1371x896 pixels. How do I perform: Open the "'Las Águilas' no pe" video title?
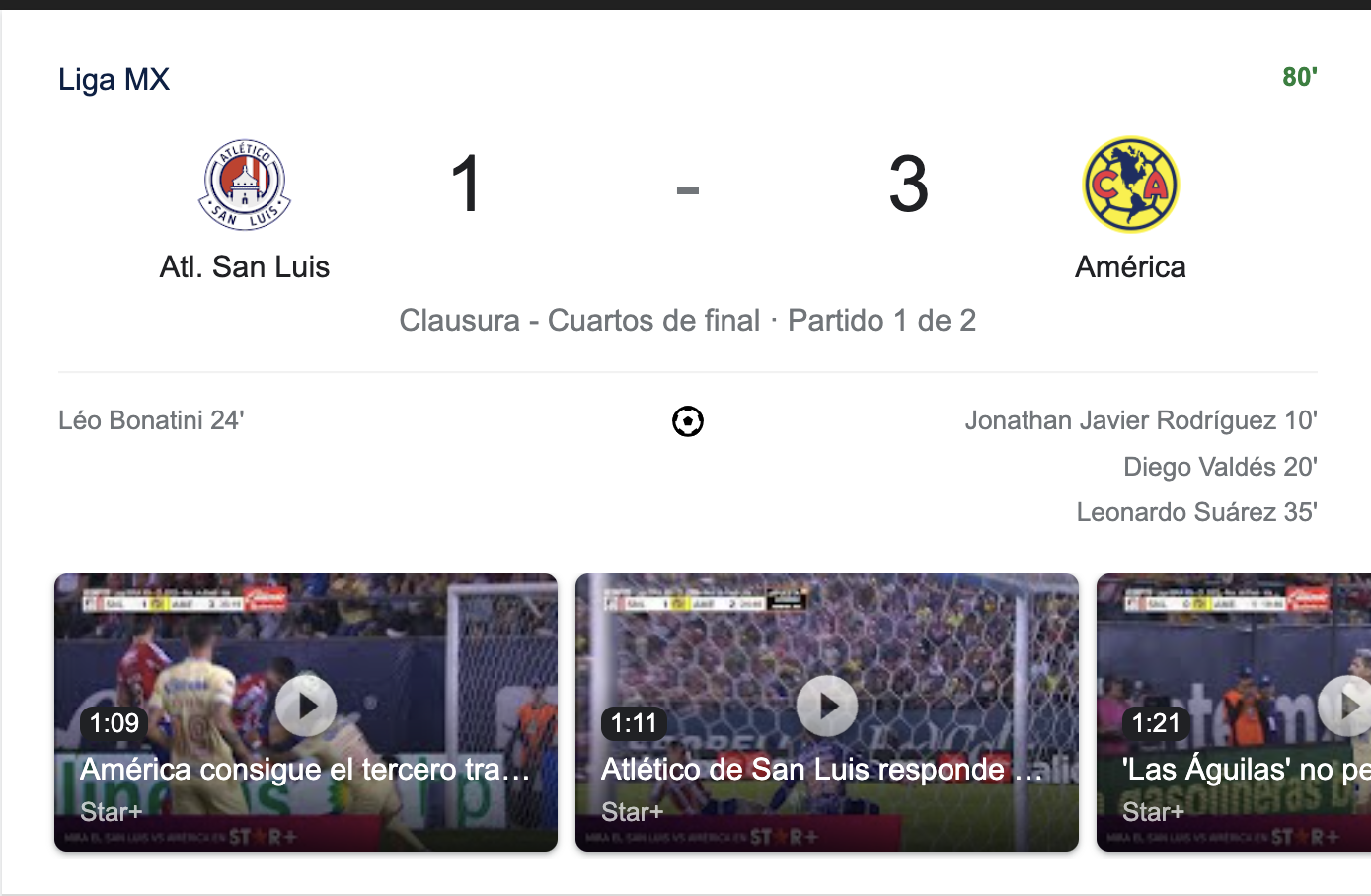(1246, 769)
